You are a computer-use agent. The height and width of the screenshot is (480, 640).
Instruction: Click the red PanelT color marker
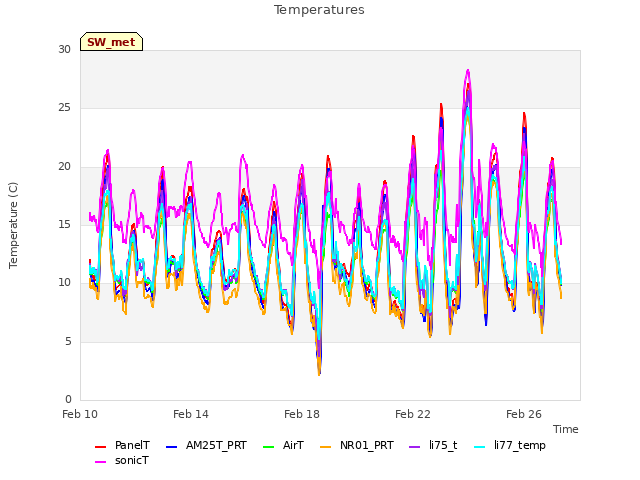tap(100, 447)
